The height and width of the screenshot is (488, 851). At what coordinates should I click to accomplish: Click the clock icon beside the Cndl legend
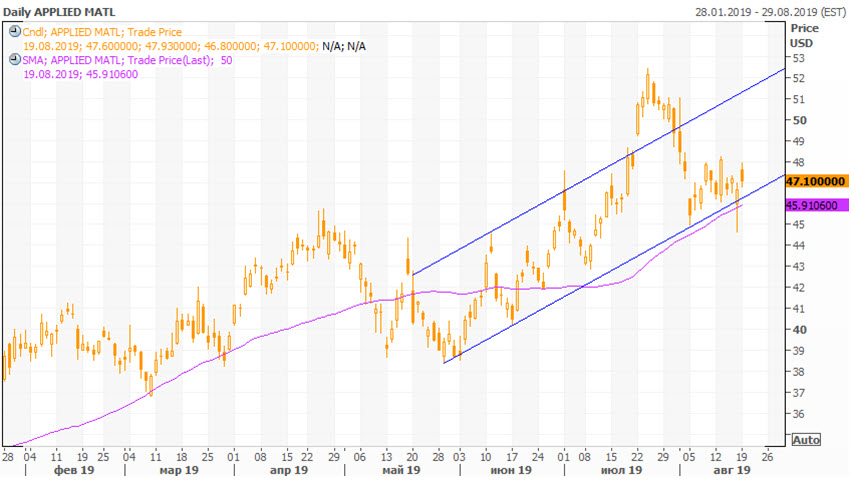[x=14, y=32]
